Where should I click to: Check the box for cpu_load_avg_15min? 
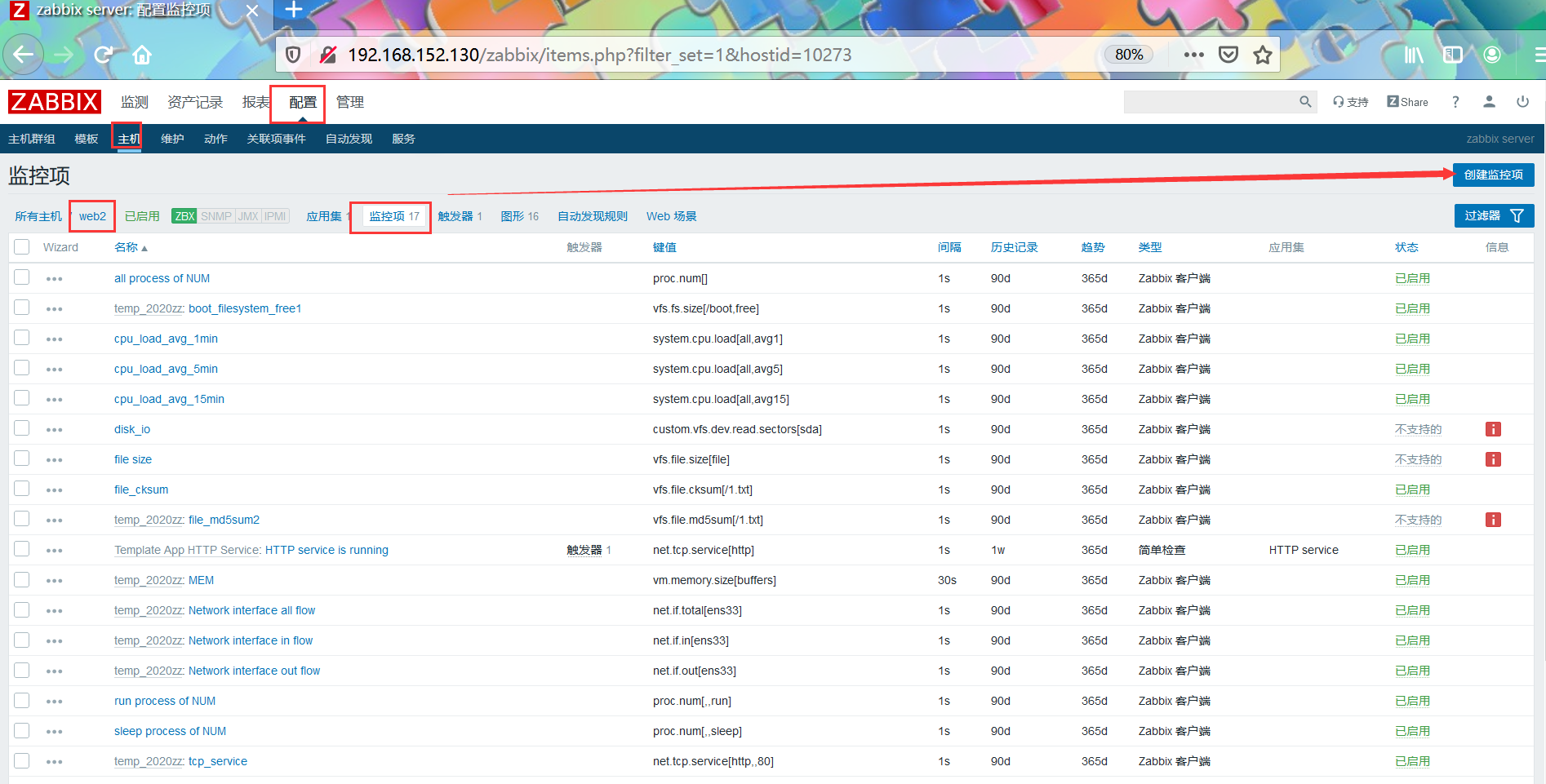click(22, 397)
